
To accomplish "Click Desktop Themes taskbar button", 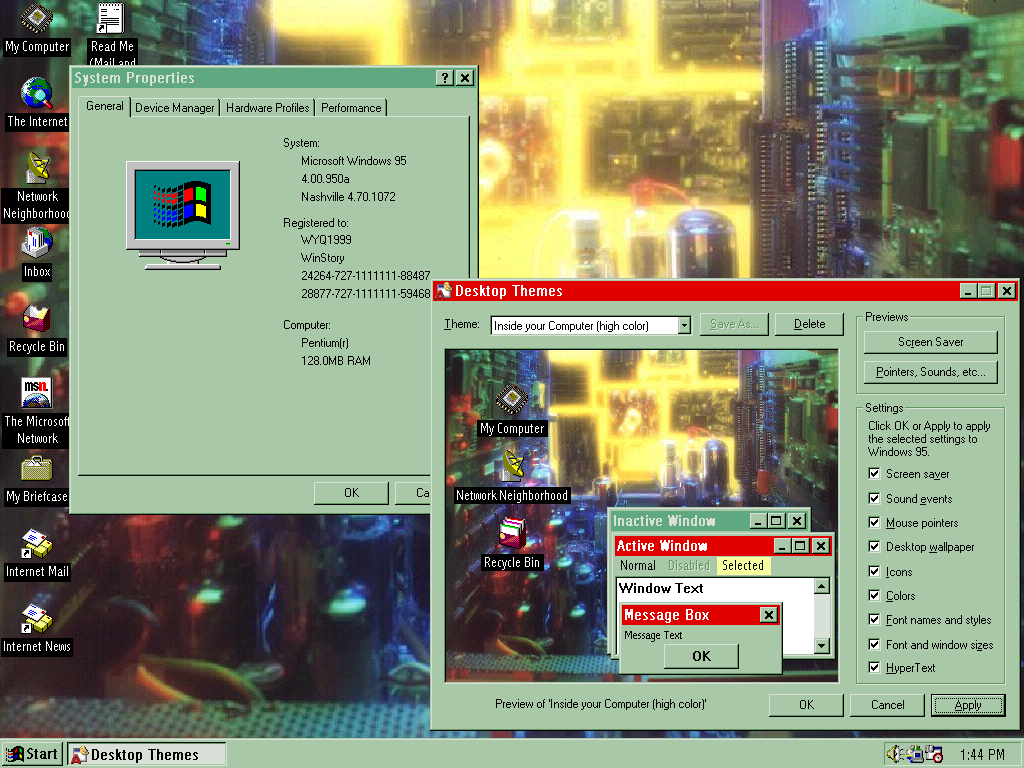I will point(146,754).
